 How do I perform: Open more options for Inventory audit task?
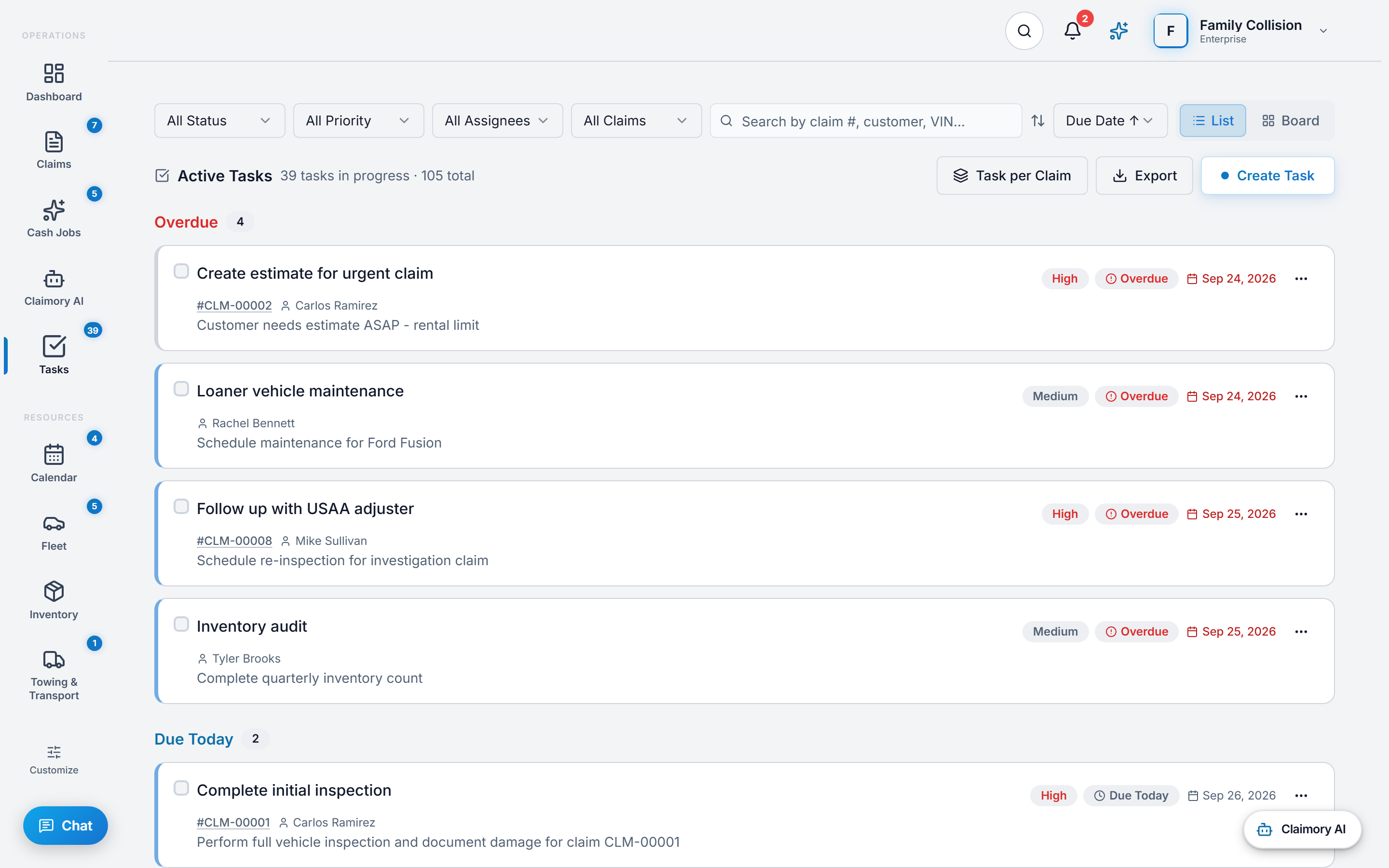1301,632
